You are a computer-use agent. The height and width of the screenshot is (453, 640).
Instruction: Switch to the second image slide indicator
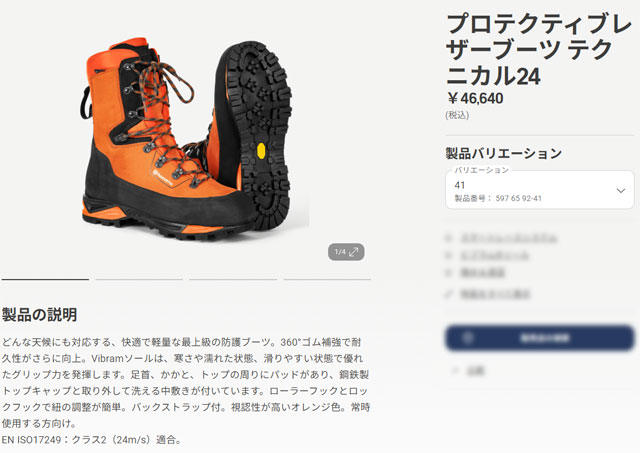(139, 280)
